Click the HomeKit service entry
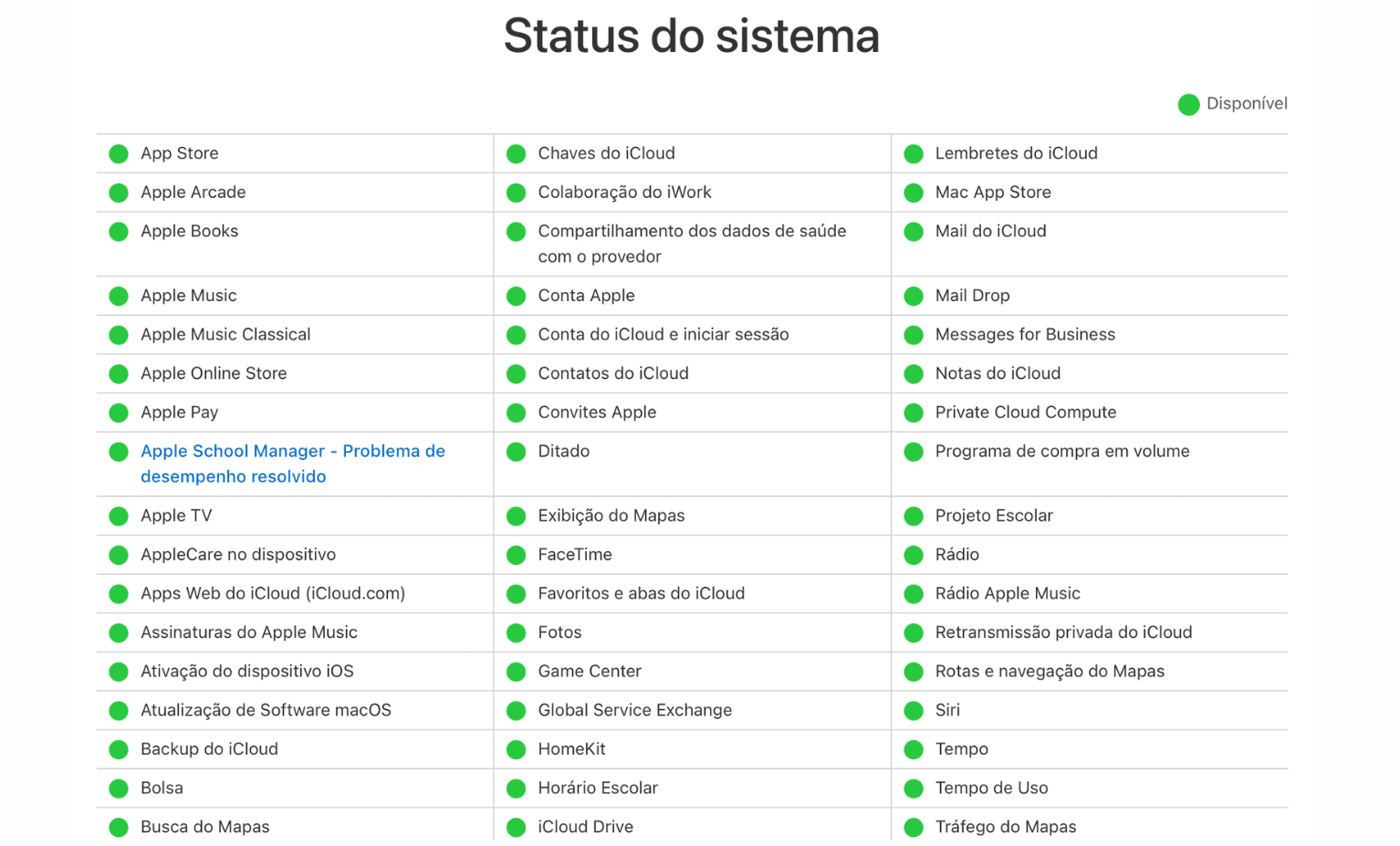Viewport: 1400px width, 846px height. 571,749
